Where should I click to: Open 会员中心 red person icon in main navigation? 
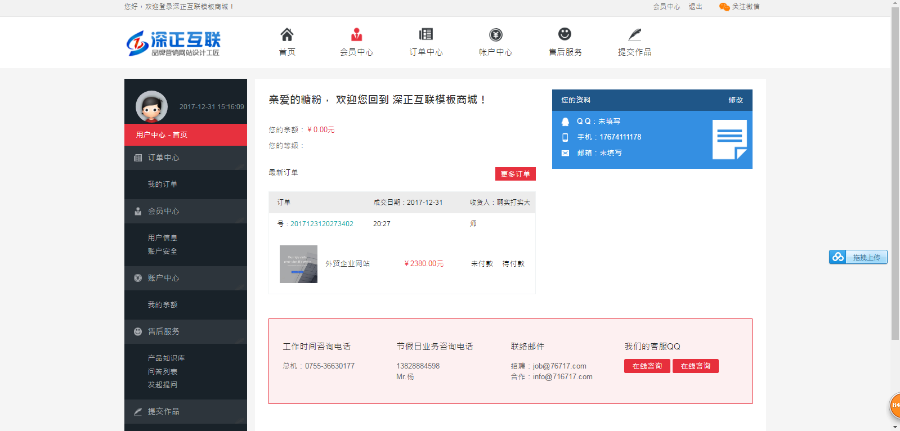356,34
